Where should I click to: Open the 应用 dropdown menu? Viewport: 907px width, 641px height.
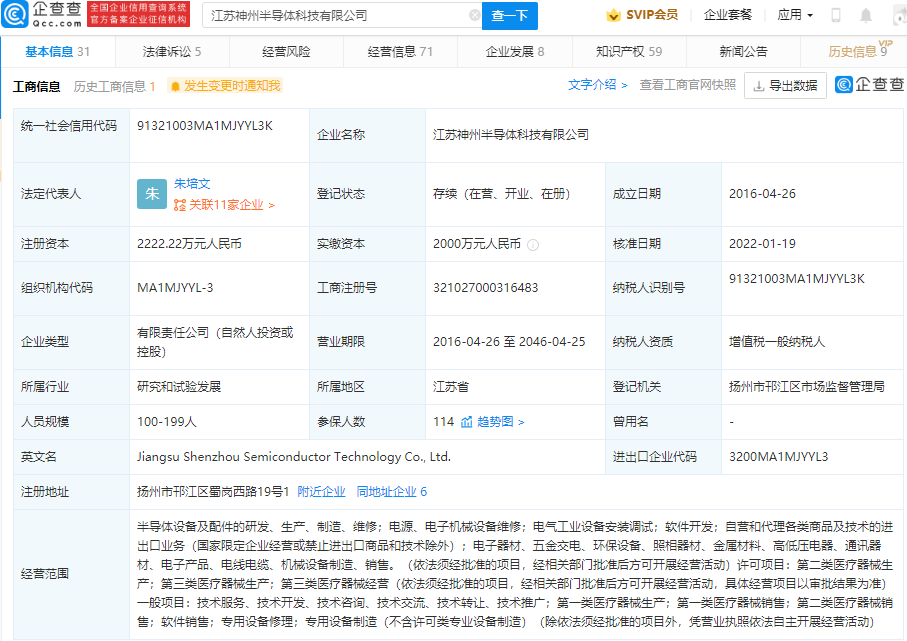[795, 15]
